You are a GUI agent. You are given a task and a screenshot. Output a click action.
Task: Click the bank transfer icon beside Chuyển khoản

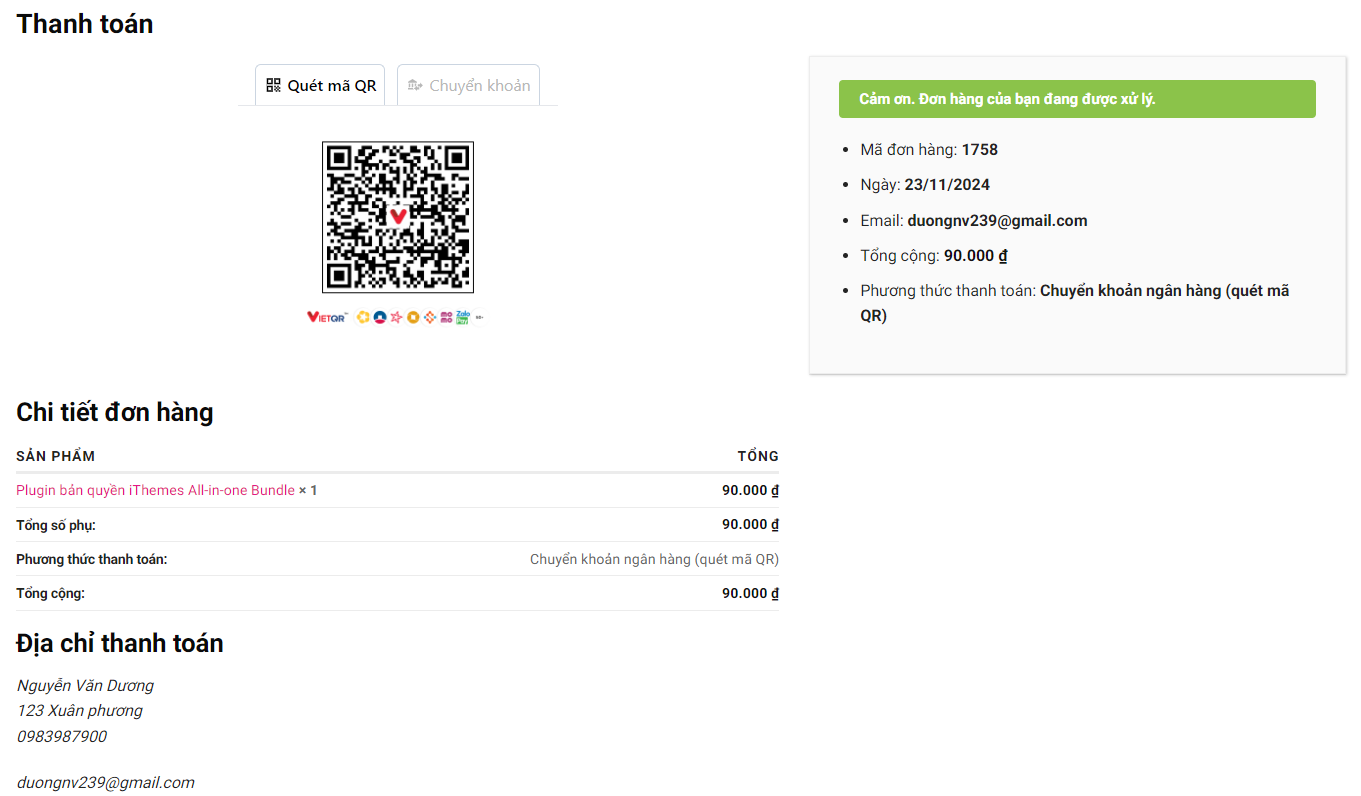click(x=415, y=86)
